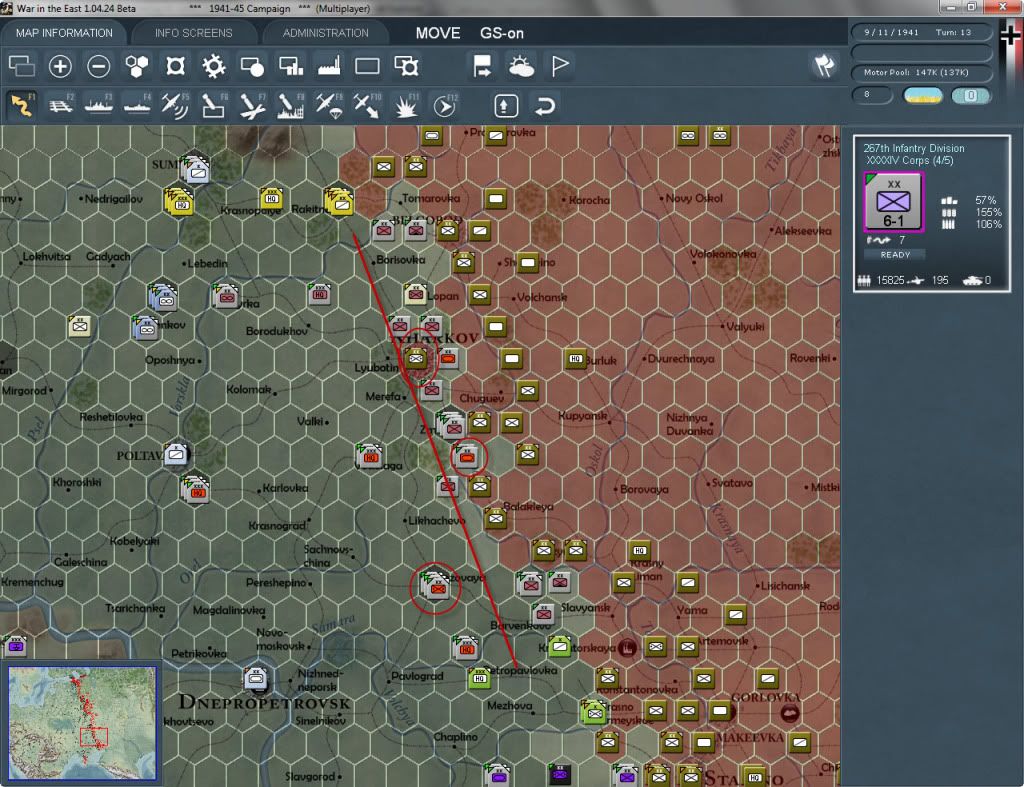1024x787 pixels.
Task: Toggle the factory locations icon
Action: coord(329,66)
